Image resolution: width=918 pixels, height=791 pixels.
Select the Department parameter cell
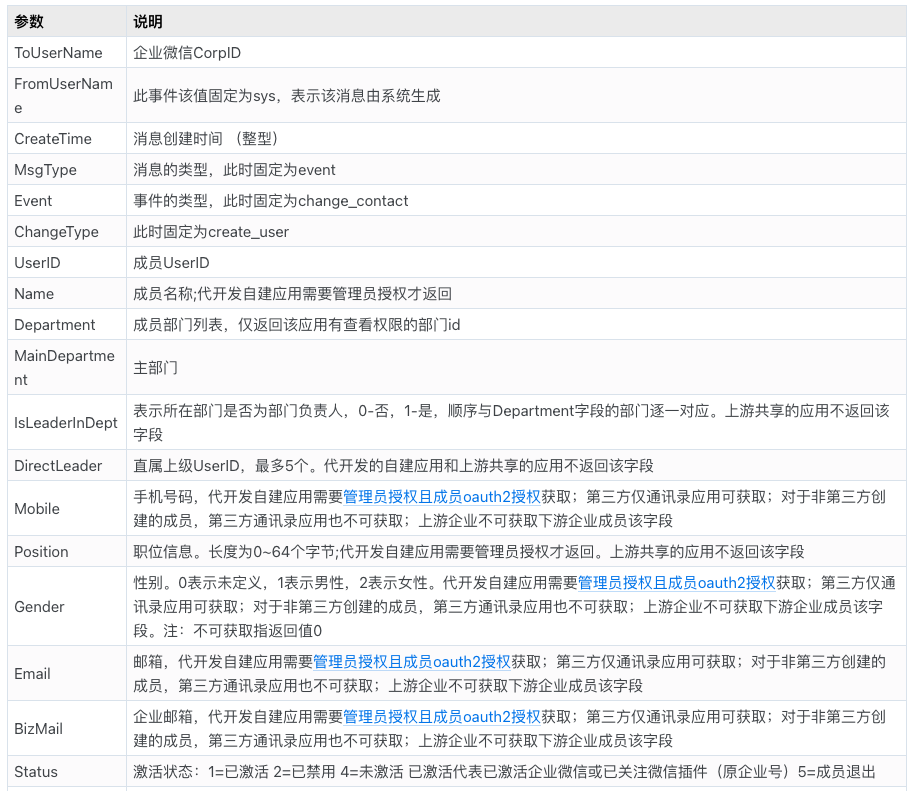tap(67, 325)
